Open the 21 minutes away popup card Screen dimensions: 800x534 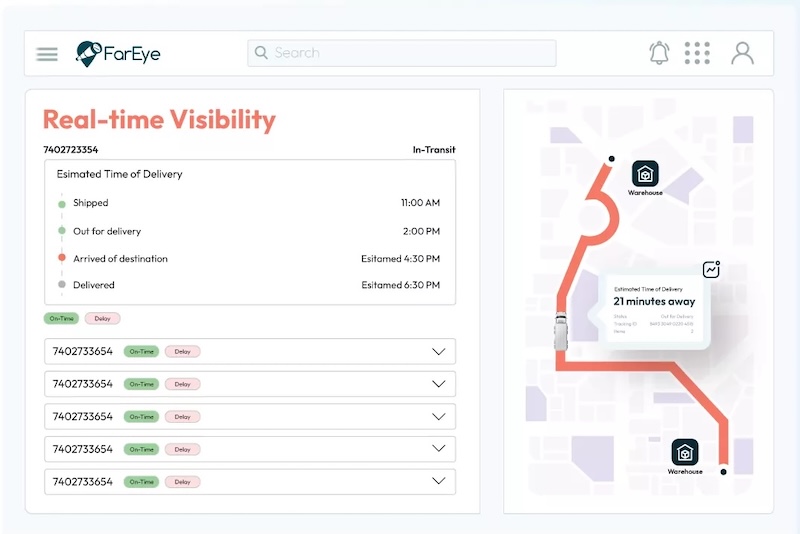[654, 310]
